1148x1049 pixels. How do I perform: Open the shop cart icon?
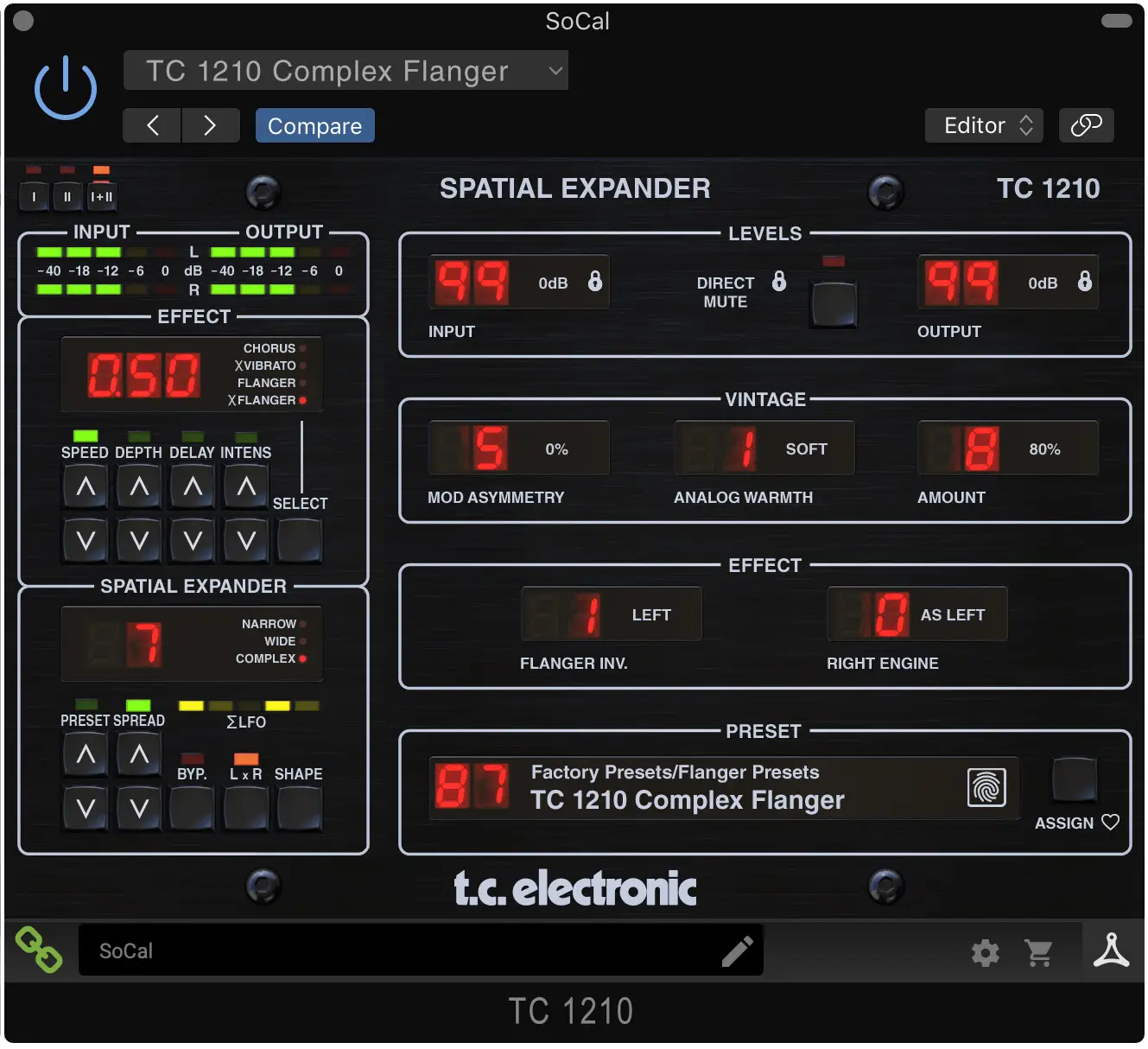[x=1039, y=953]
